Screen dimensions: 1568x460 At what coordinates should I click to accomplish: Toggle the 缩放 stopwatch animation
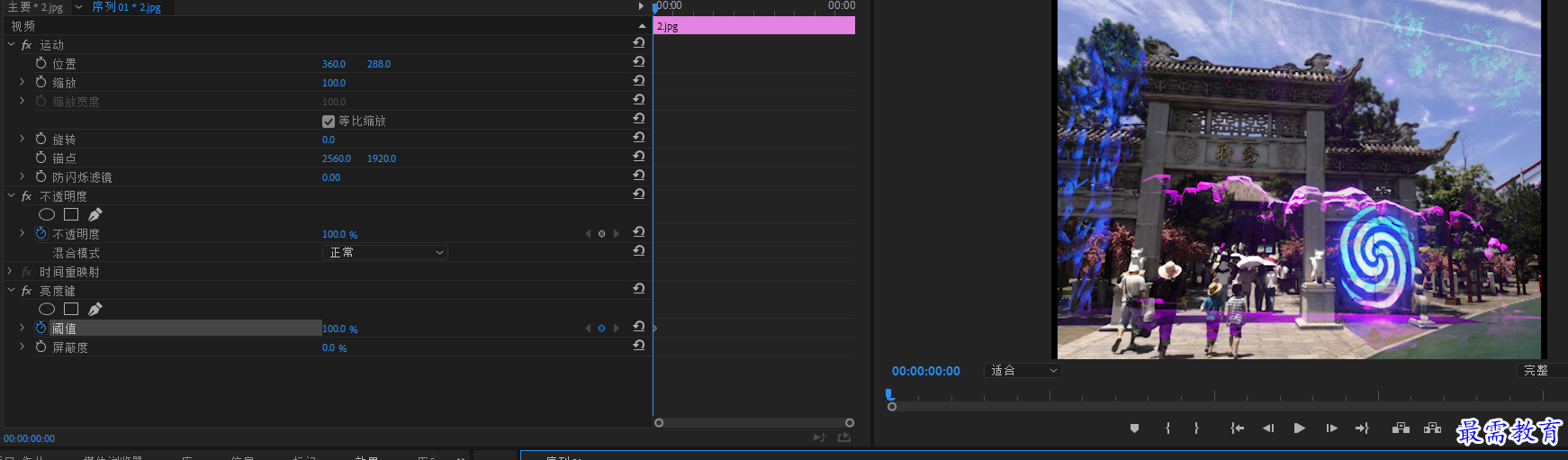tap(41, 82)
